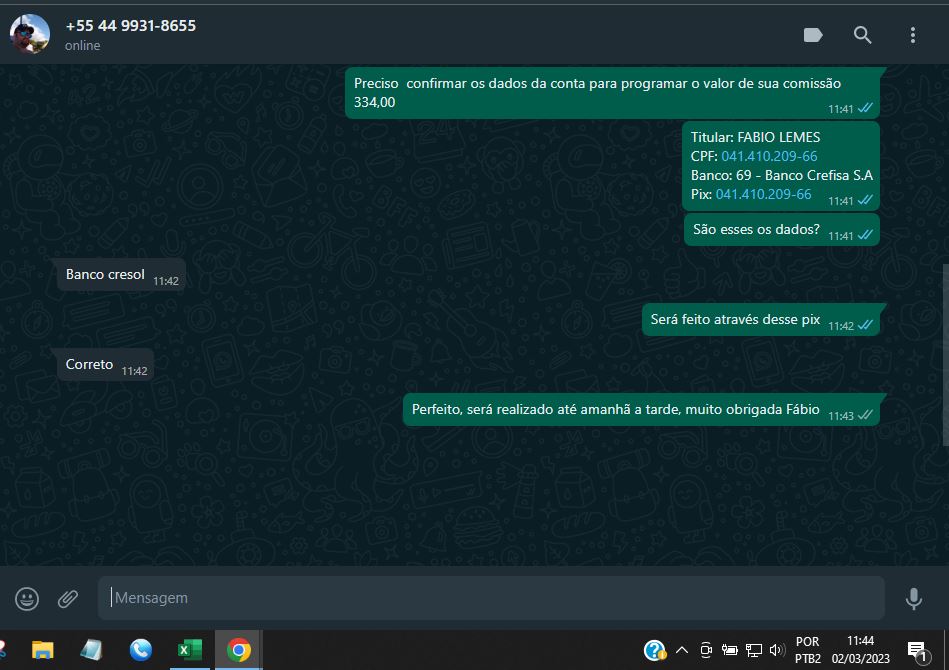Click the 'Banco cresol' message bubble
This screenshot has width=949, height=670.
coord(106,274)
